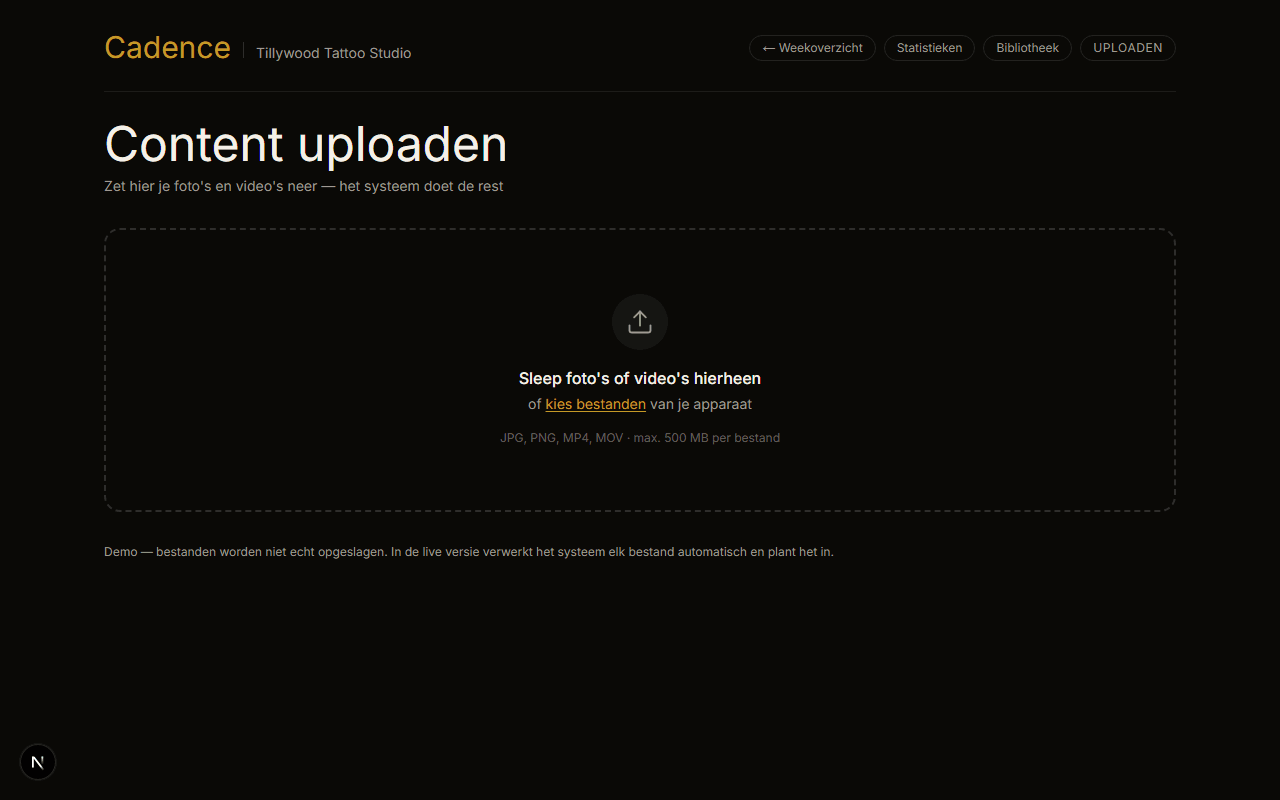
Task: Click the Demo notice about unsaved files
Action: point(469,551)
